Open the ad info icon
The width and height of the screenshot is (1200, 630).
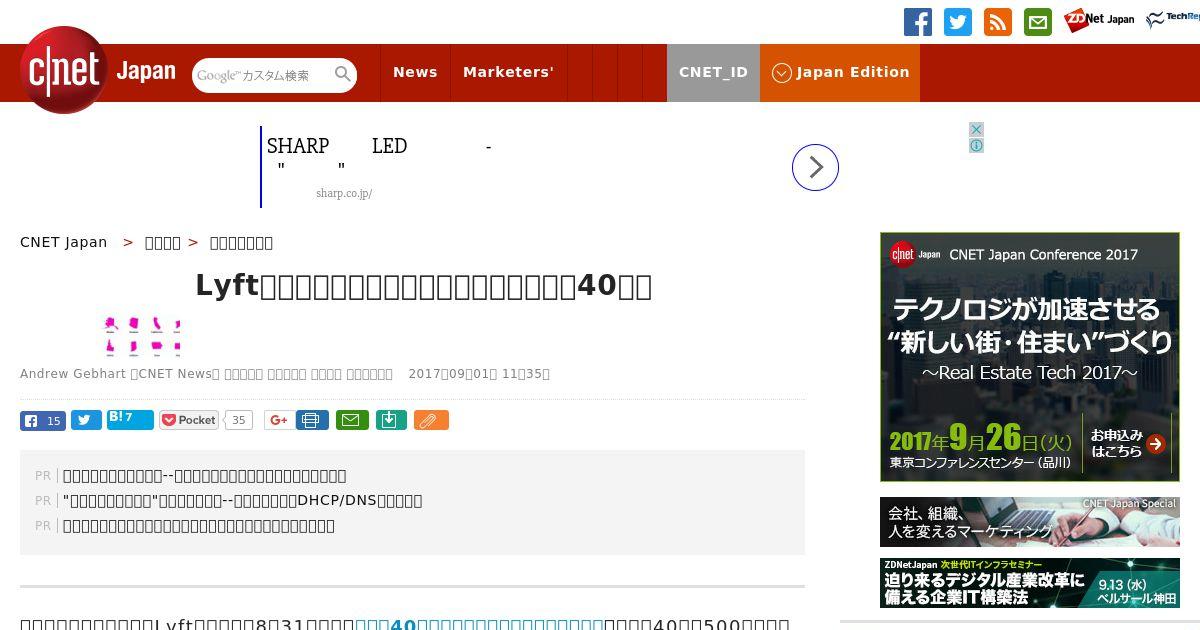coord(976,145)
